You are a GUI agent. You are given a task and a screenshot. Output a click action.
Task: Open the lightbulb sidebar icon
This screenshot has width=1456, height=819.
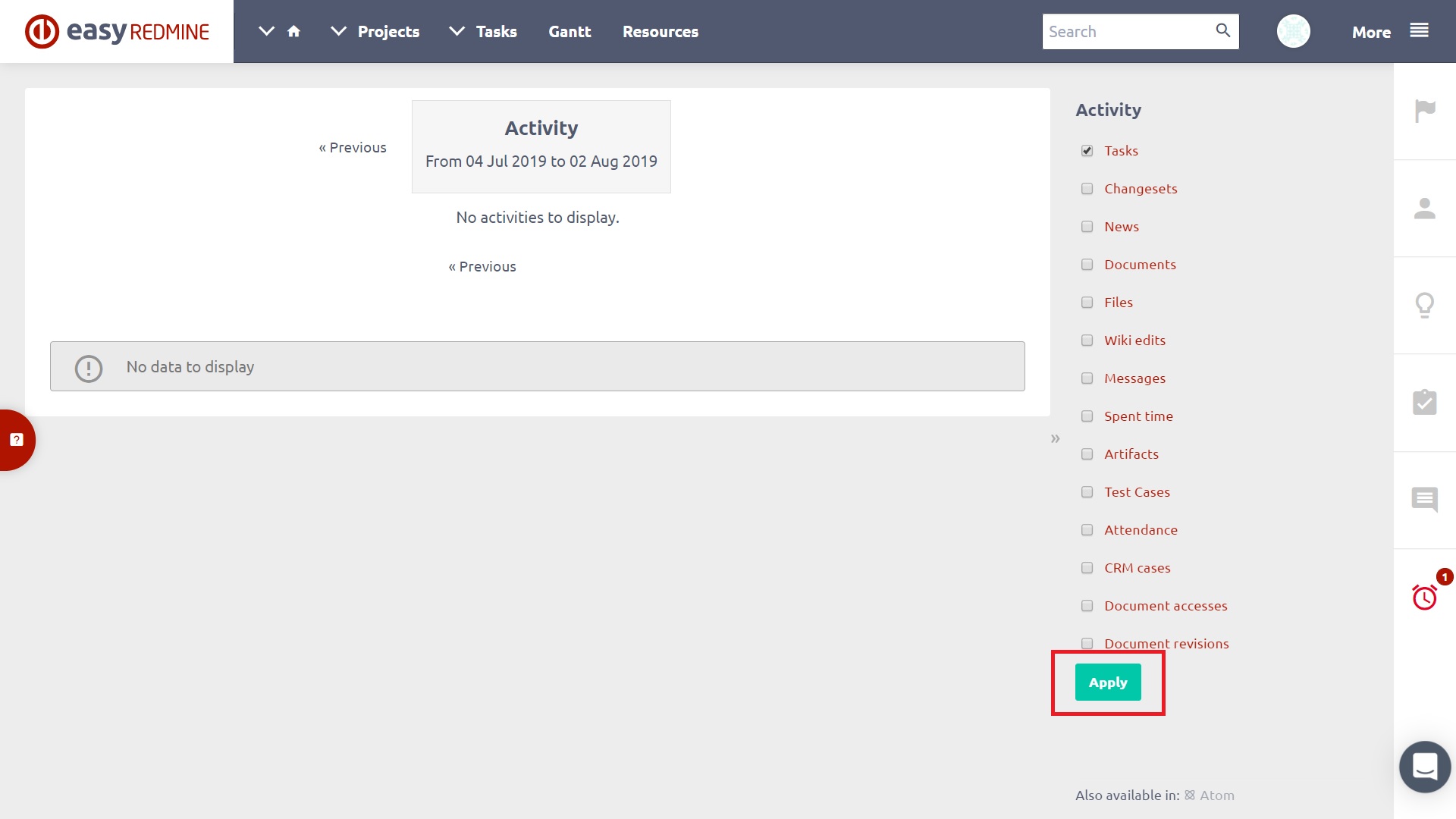pos(1425,306)
